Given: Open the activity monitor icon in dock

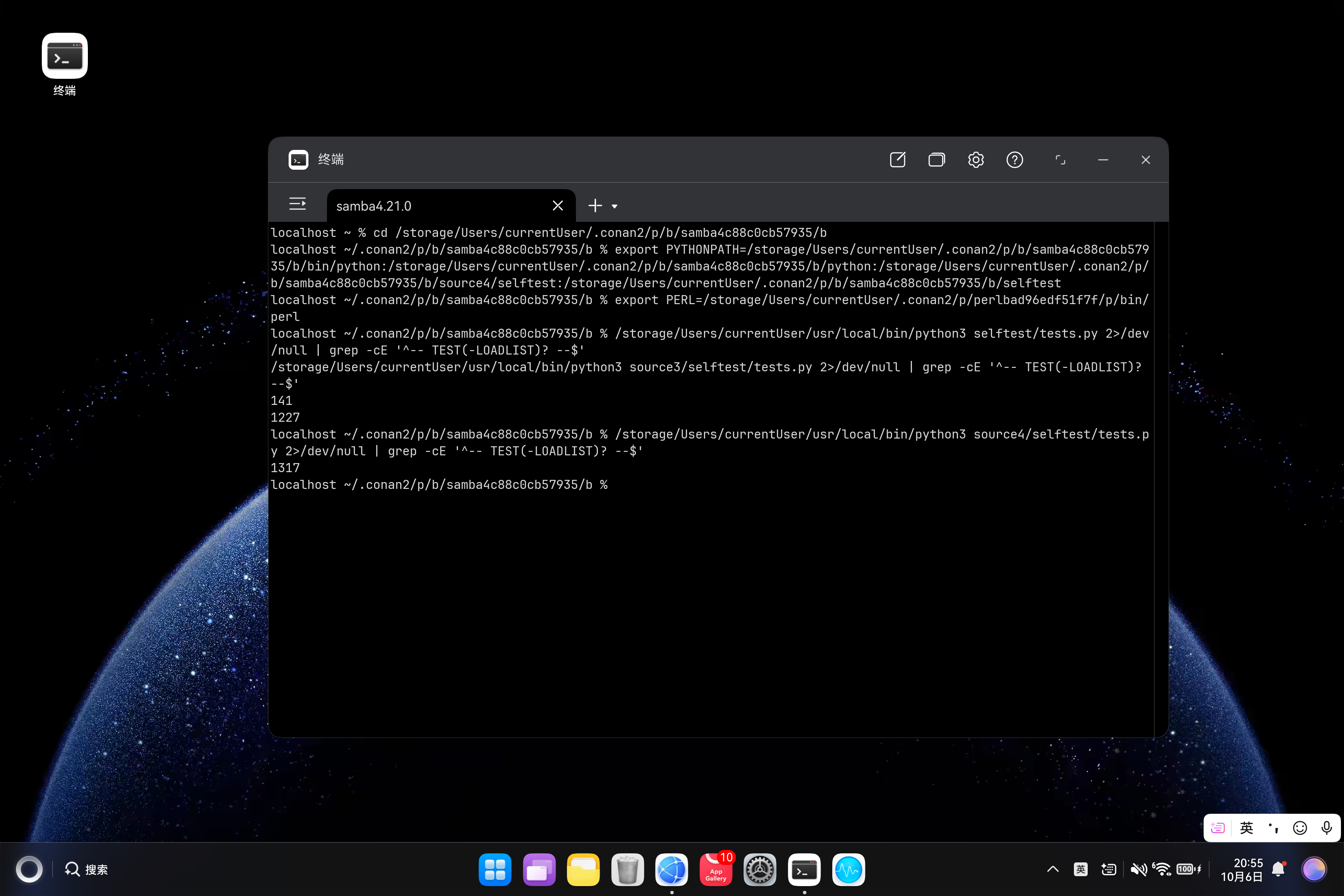Looking at the screenshot, I should tap(849, 870).
